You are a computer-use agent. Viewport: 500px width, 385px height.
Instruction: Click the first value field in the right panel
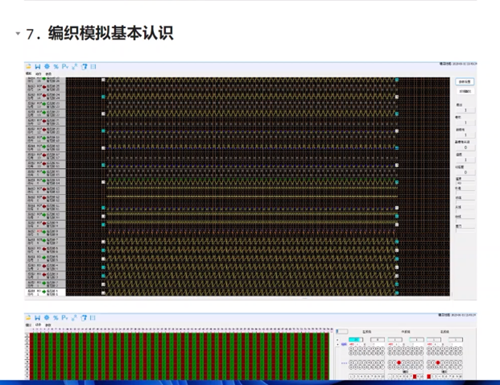(x=466, y=110)
